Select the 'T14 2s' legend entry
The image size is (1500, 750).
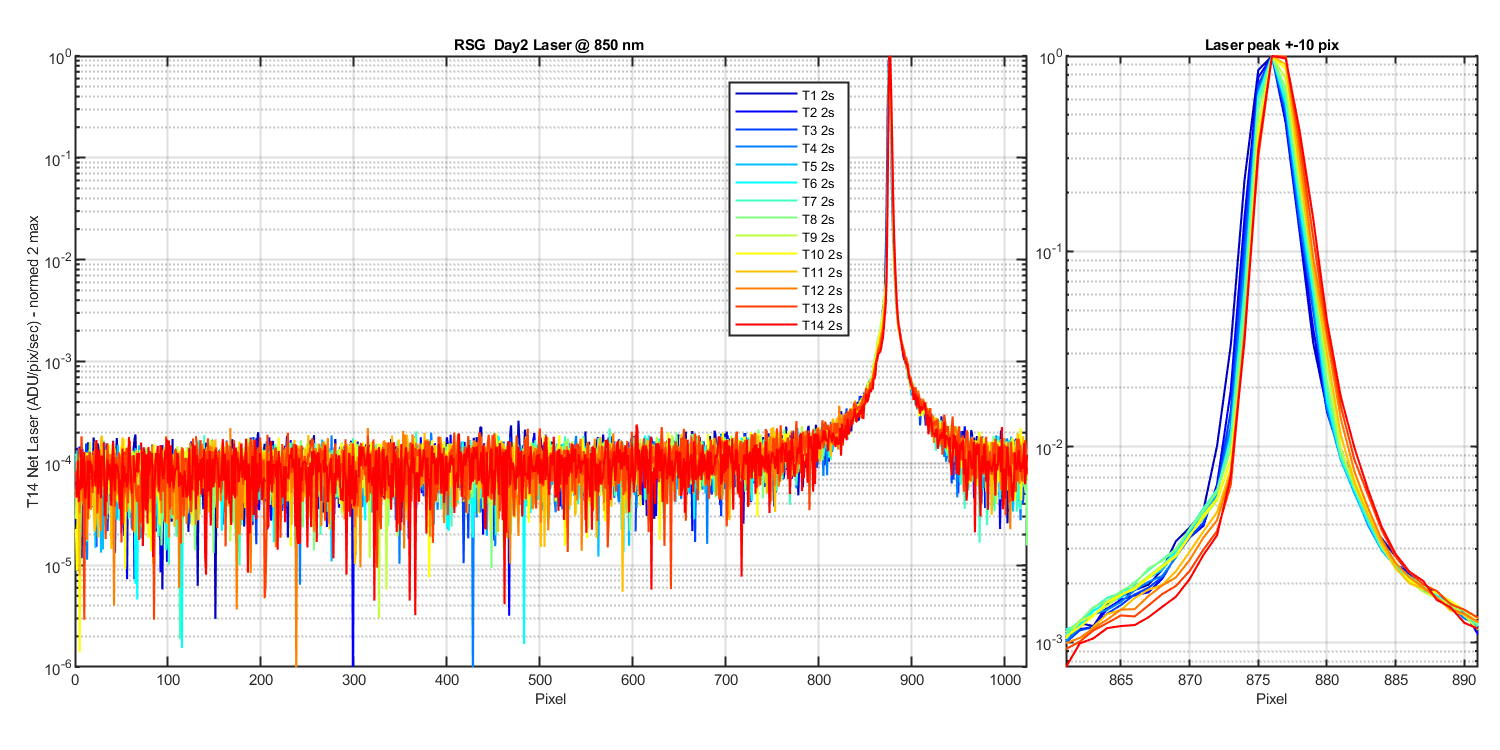click(824, 326)
